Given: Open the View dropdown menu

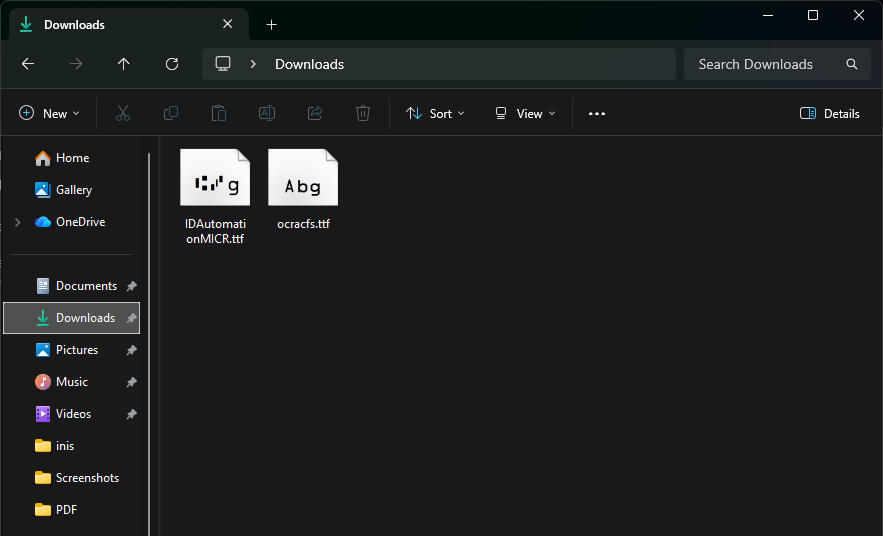Looking at the screenshot, I should click(525, 114).
